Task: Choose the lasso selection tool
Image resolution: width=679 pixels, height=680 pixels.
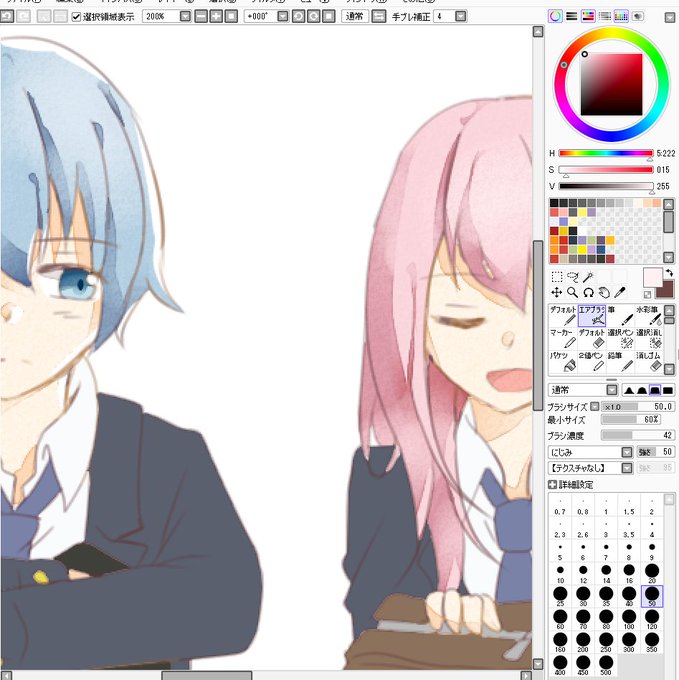Action: point(573,277)
